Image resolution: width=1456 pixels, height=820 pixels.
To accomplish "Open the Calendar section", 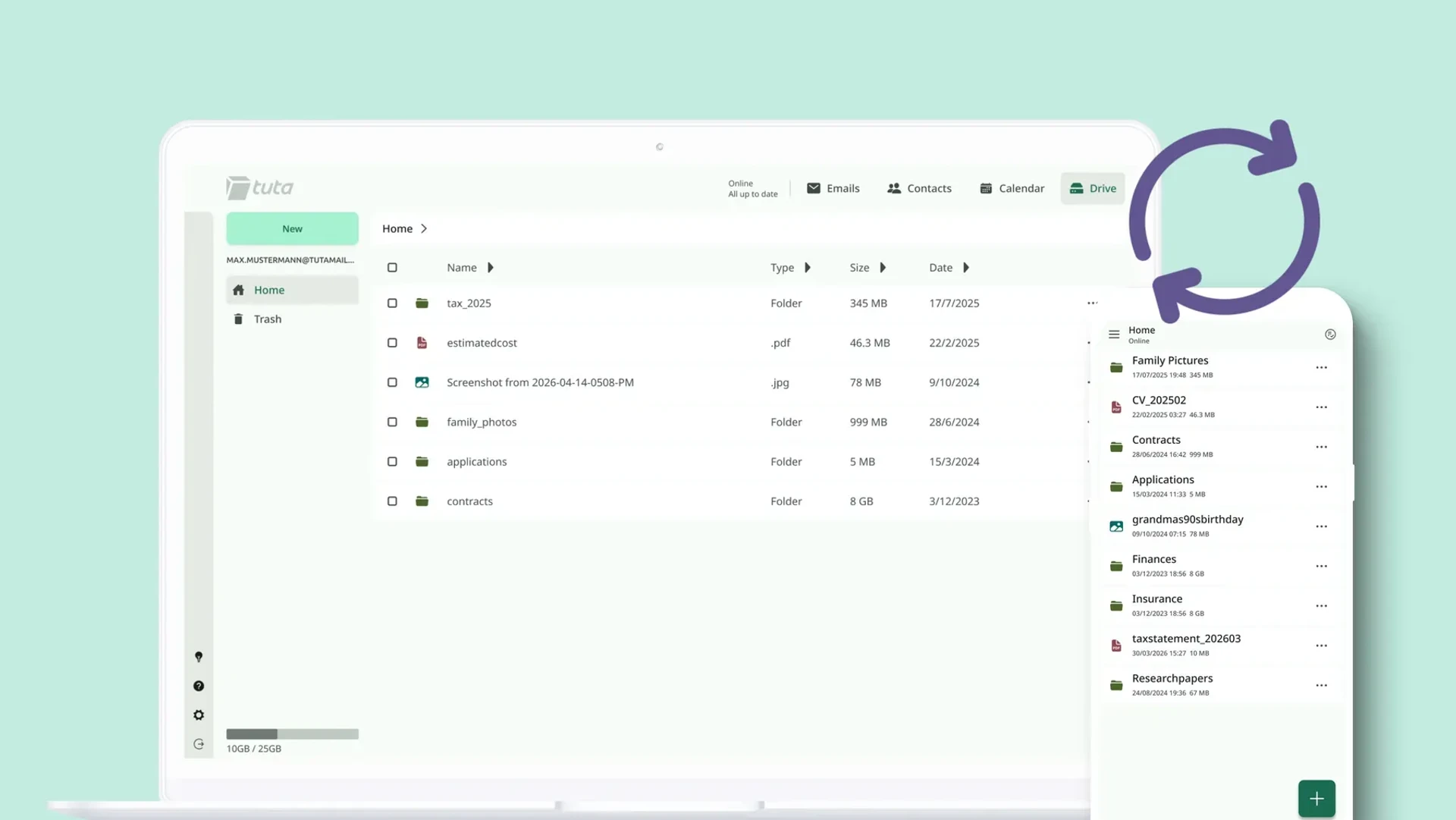I will [1011, 188].
